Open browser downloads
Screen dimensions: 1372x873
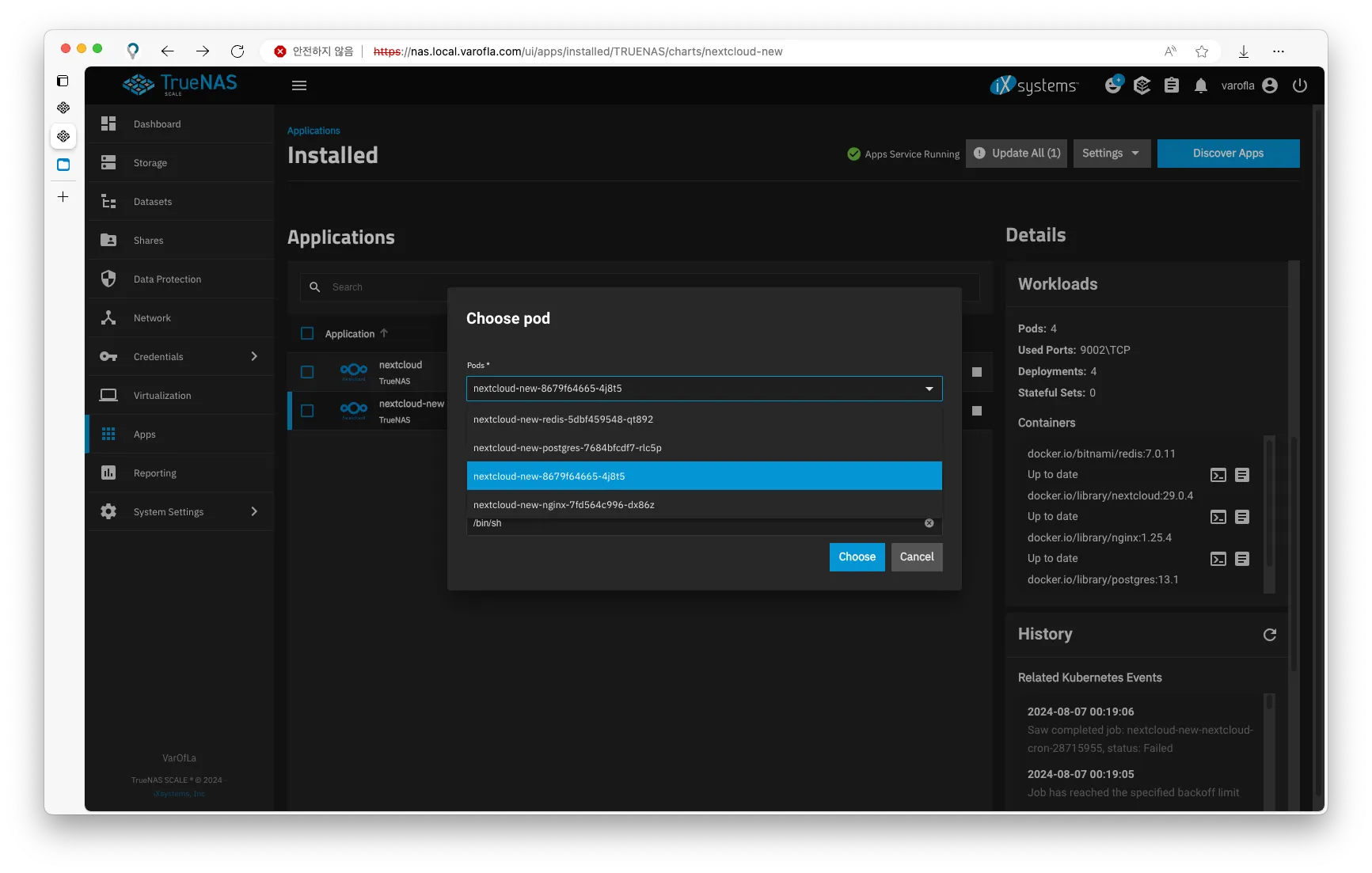point(1244,51)
